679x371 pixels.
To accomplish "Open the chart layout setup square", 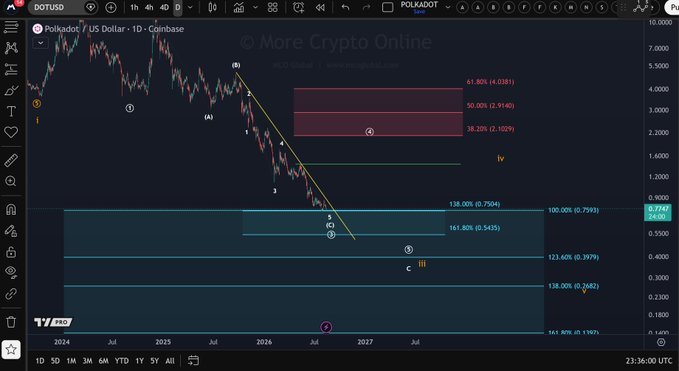I will (x=388, y=7).
